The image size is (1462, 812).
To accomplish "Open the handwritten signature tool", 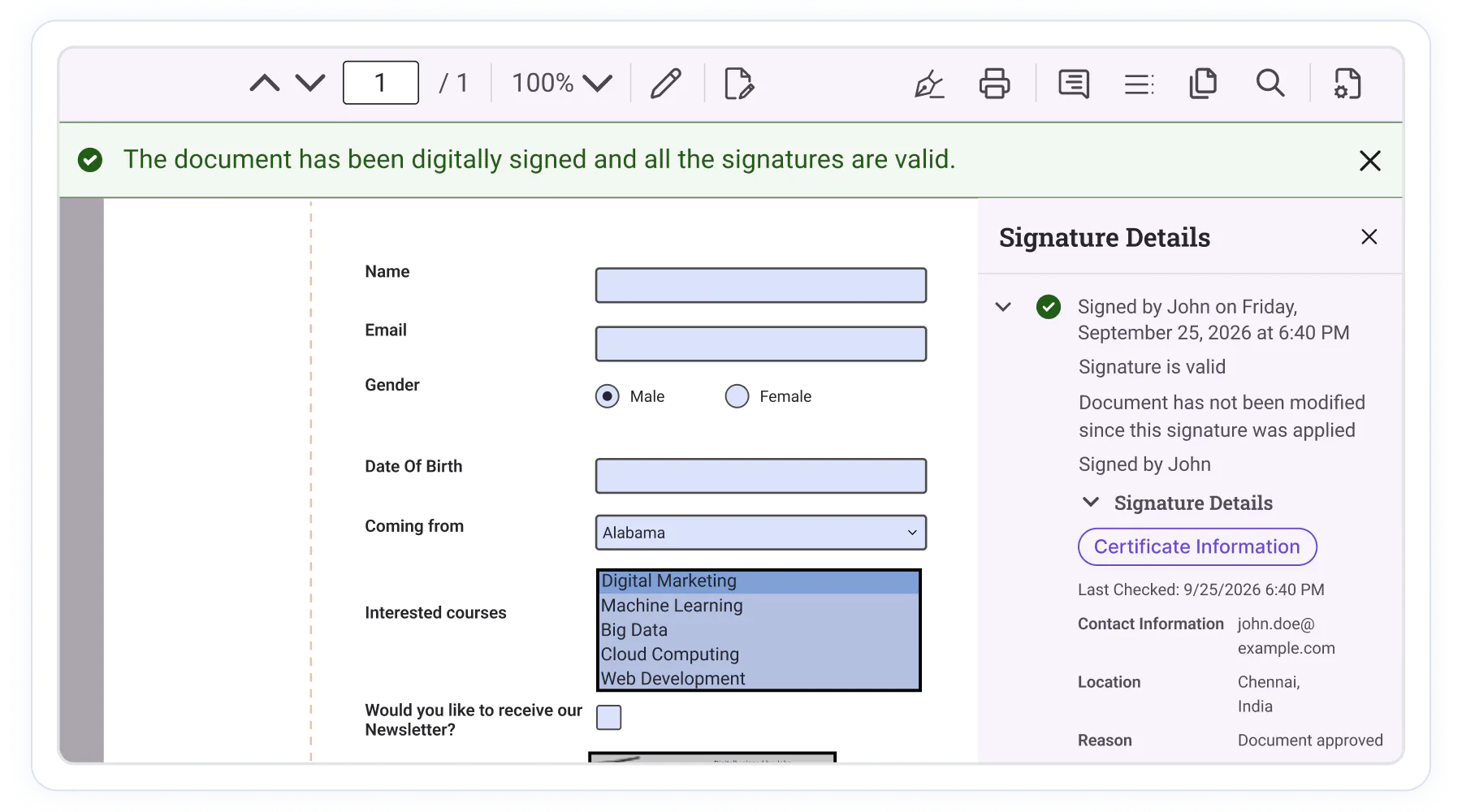I will (x=929, y=83).
